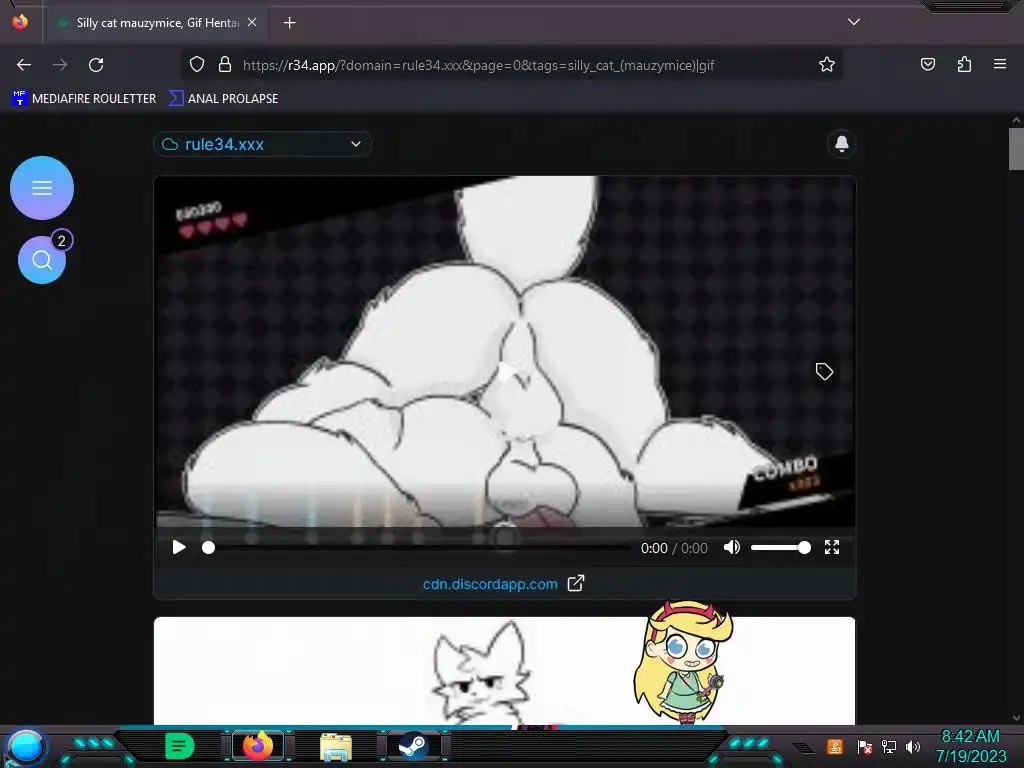Bookmark this page with the star icon
This screenshot has height=768, width=1024.
pos(827,65)
